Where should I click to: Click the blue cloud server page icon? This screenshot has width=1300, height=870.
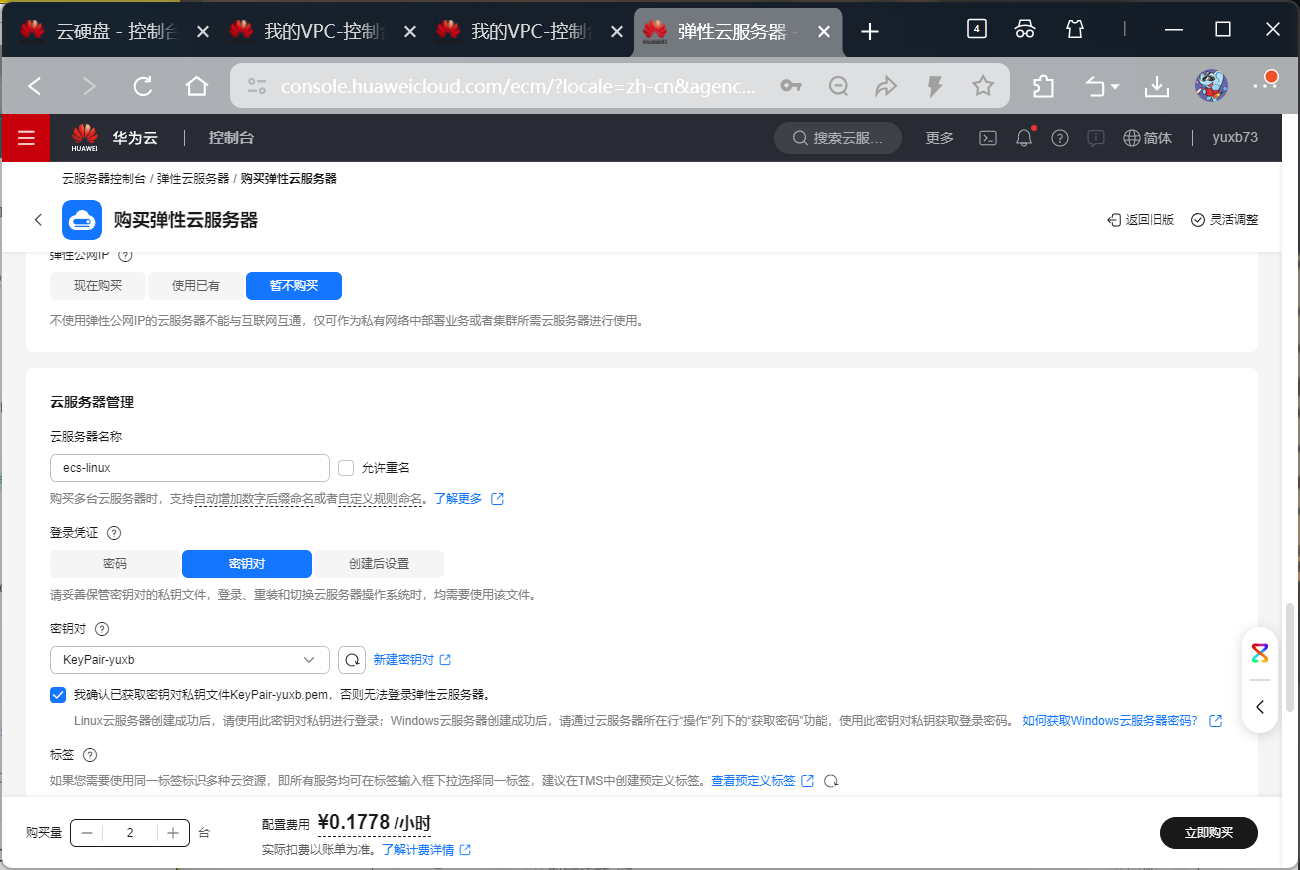[x=82, y=220]
